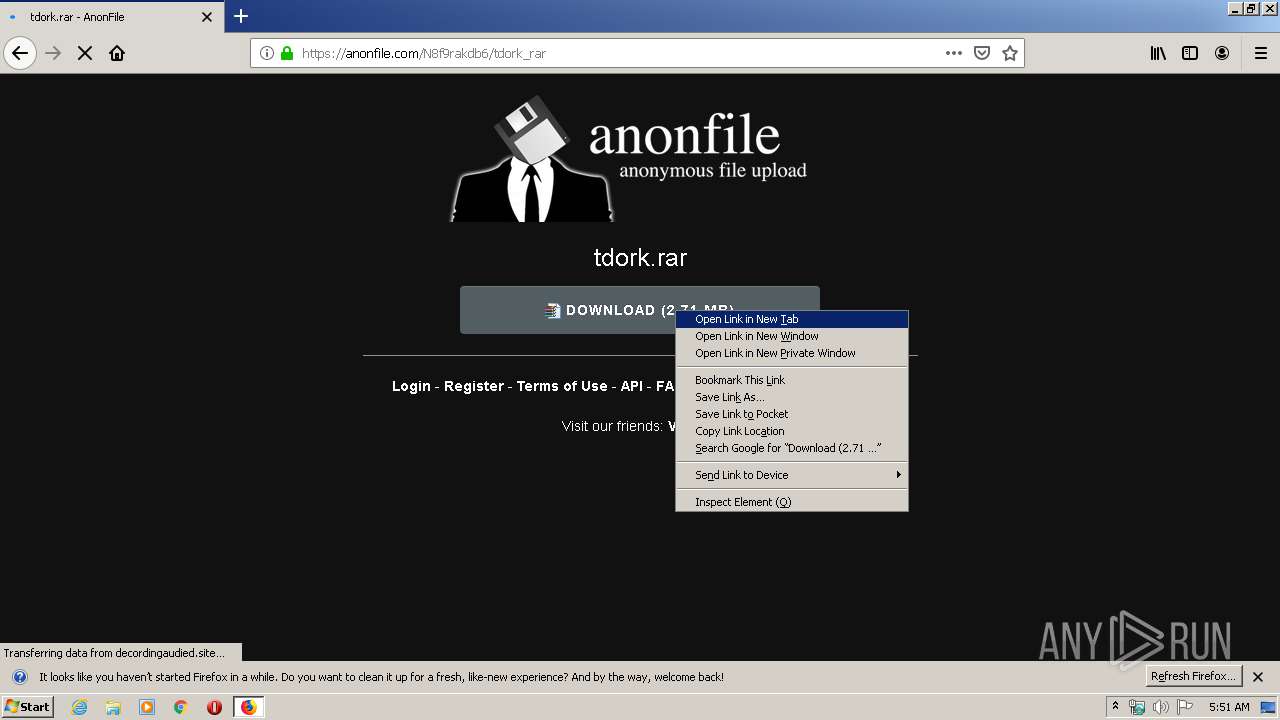Toggle the sidebar view
The width and height of the screenshot is (1280, 720).
[1190, 53]
